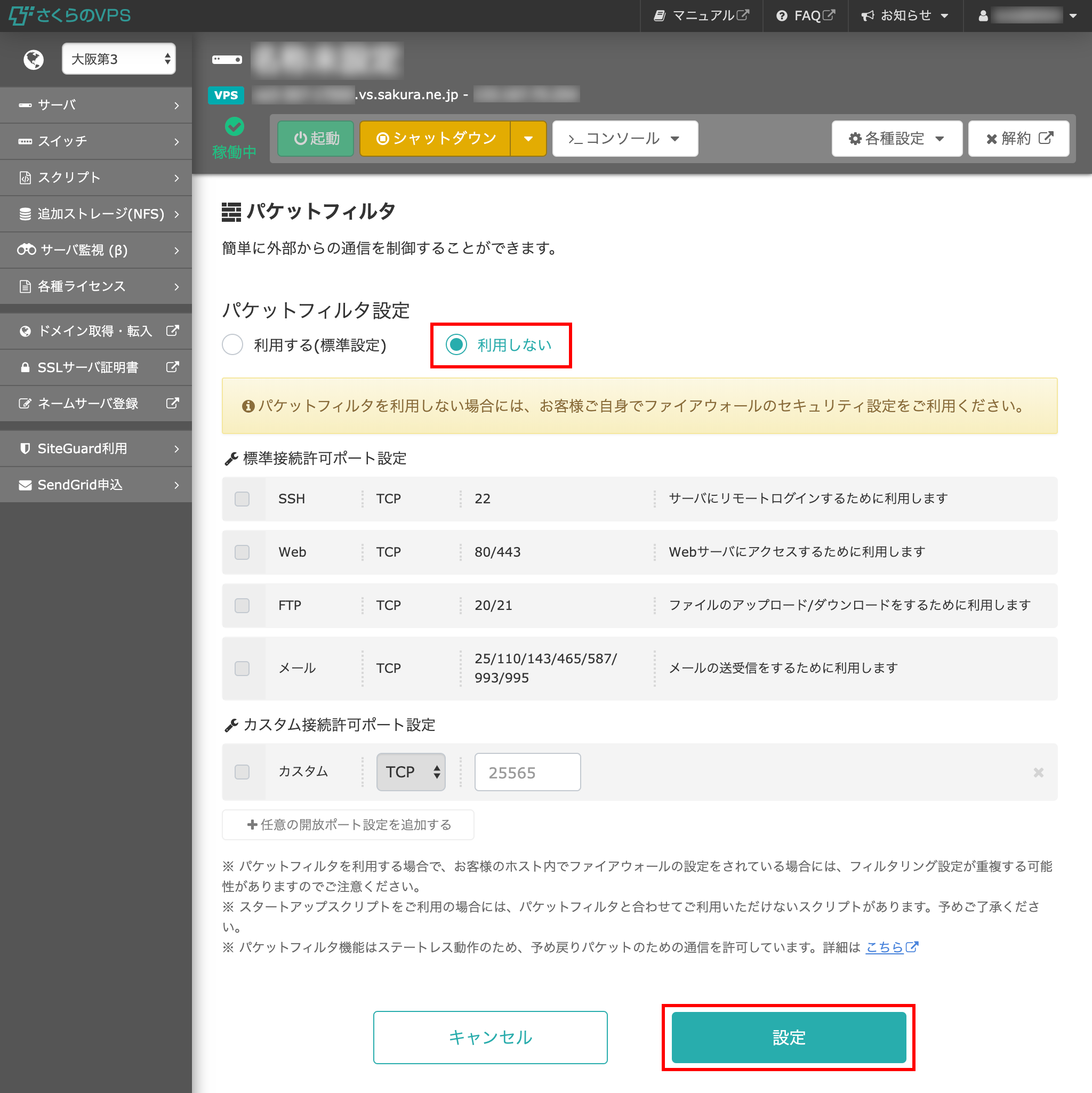Click the server icon beside the server name
Viewport: 1092px width, 1093px height.
click(227, 59)
